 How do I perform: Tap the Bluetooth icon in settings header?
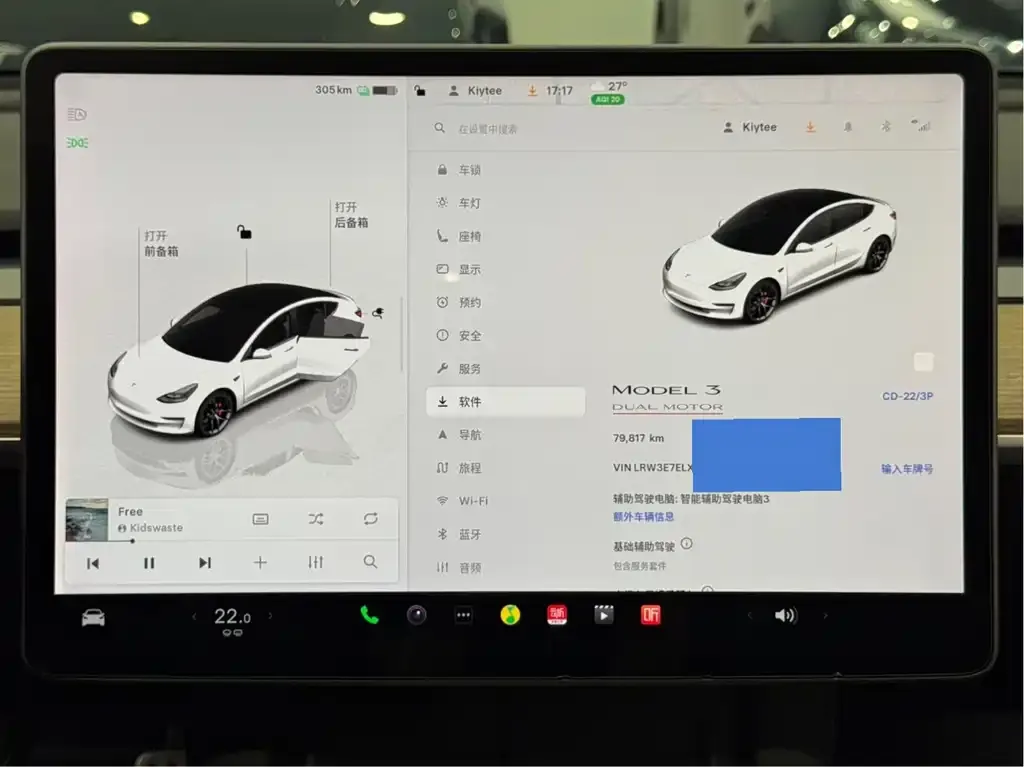point(886,126)
